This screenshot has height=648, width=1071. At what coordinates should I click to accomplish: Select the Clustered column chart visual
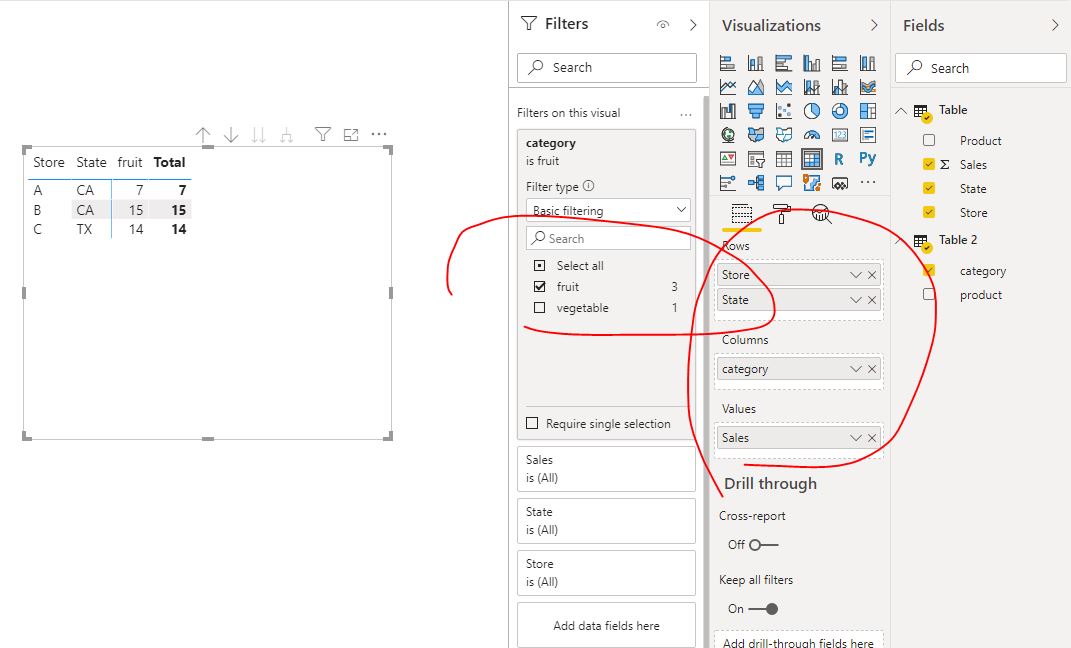[811, 64]
